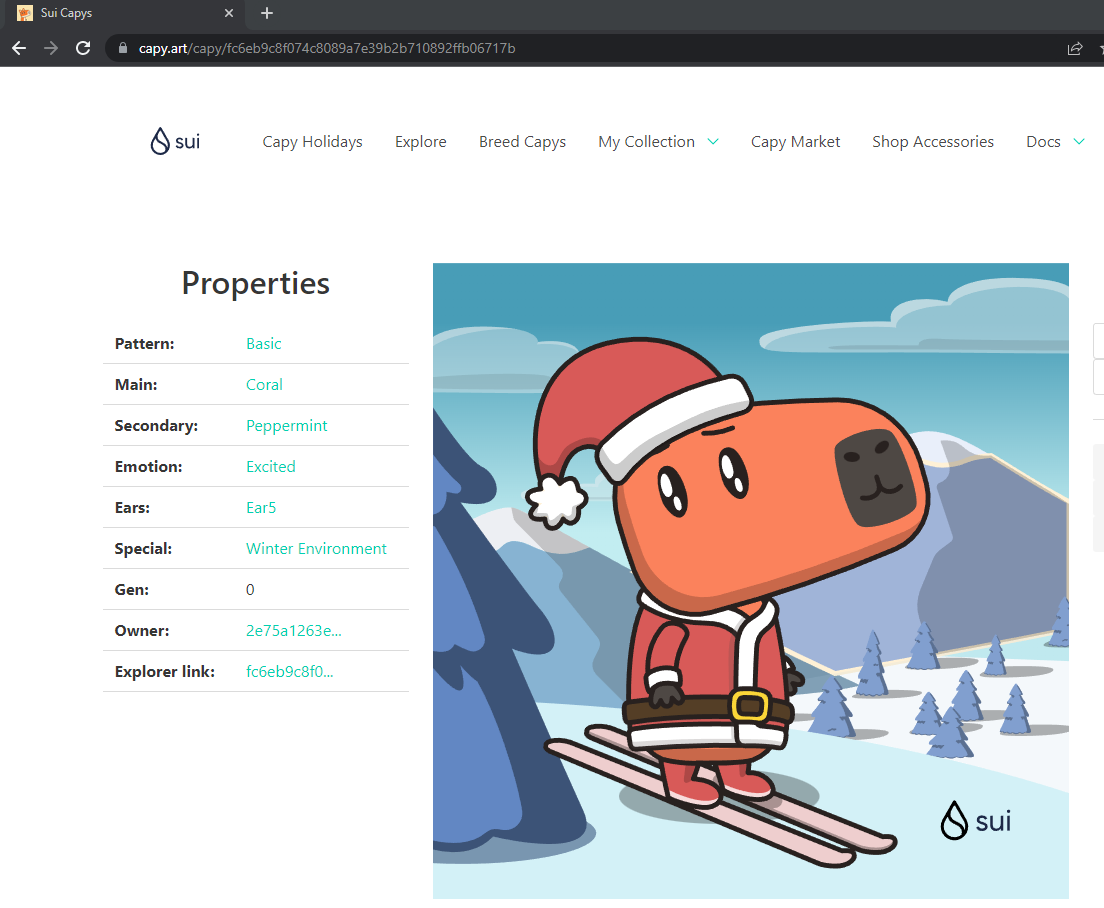Go to Breed Capys
Viewport: 1104px width, 908px height.
click(x=522, y=141)
